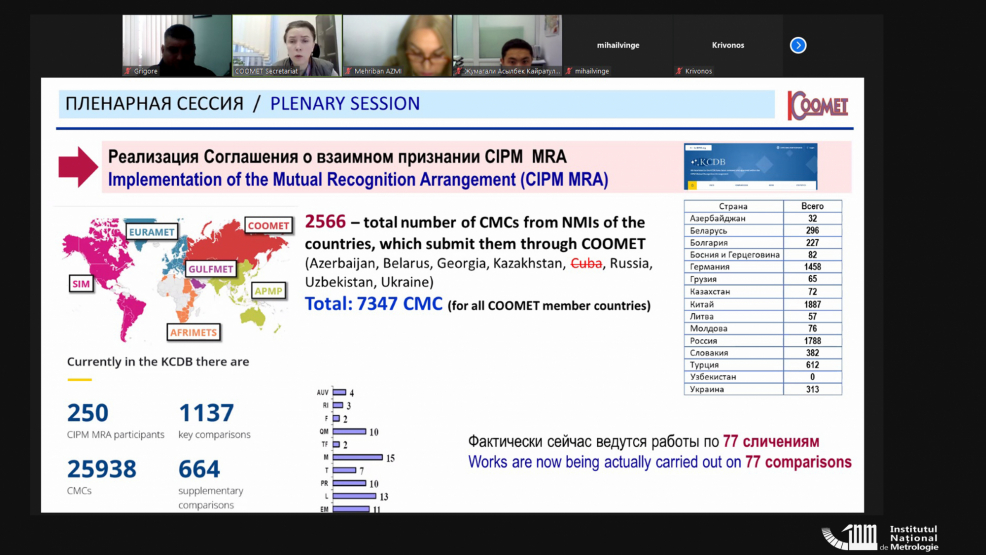The image size is (986, 555).
Task: Select the Mehriban AZMI video tile
Action: (x=397, y=45)
